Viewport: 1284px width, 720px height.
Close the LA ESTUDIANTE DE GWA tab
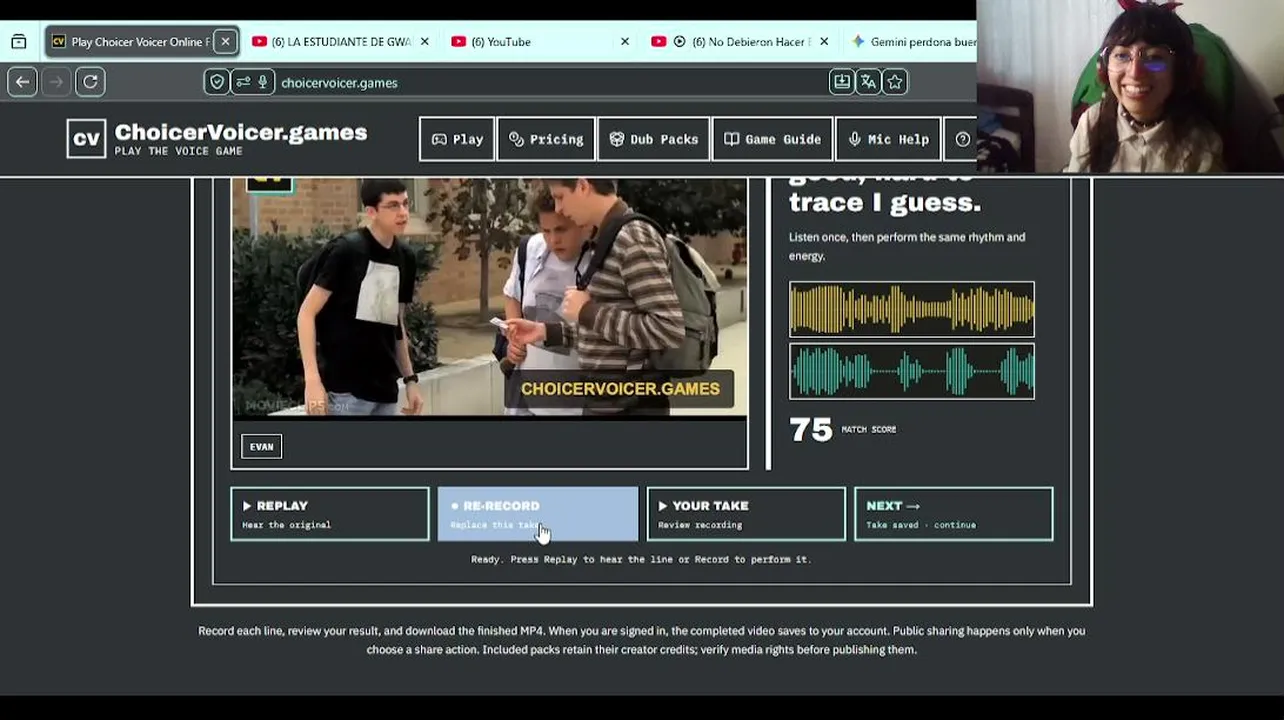click(424, 41)
